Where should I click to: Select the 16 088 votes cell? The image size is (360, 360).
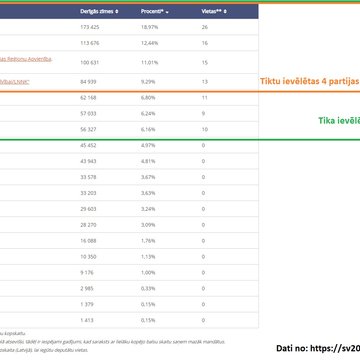[x=88, y=241]
